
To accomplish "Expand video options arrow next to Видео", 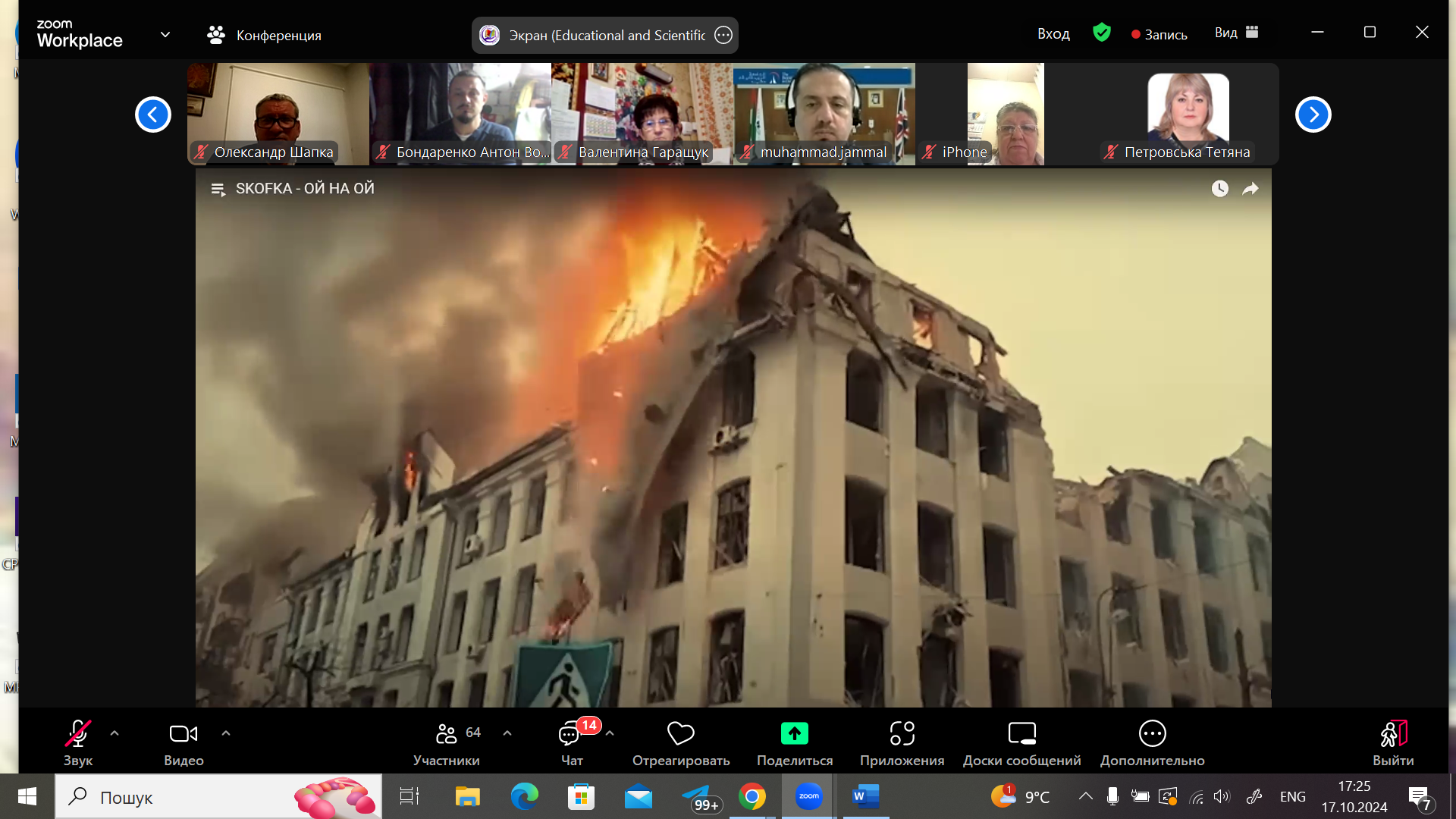I will [226, 733].
